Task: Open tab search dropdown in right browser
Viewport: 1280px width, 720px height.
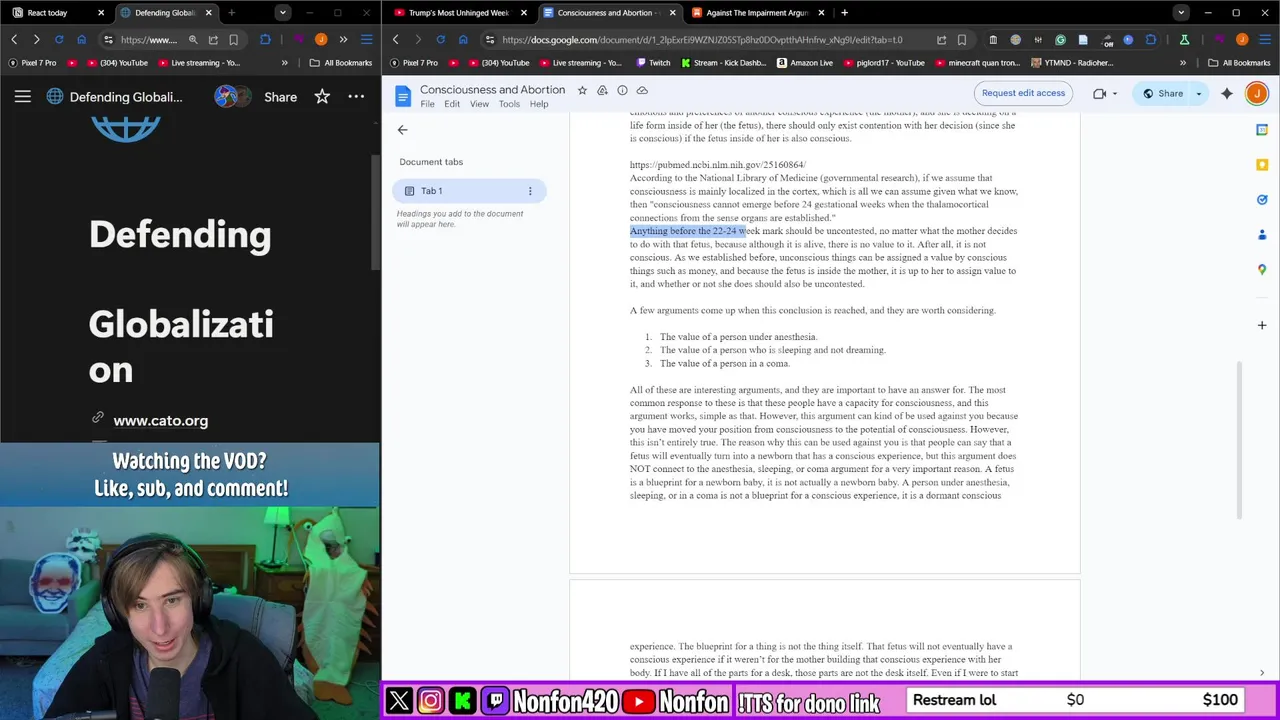Action: click(1181, 13)
